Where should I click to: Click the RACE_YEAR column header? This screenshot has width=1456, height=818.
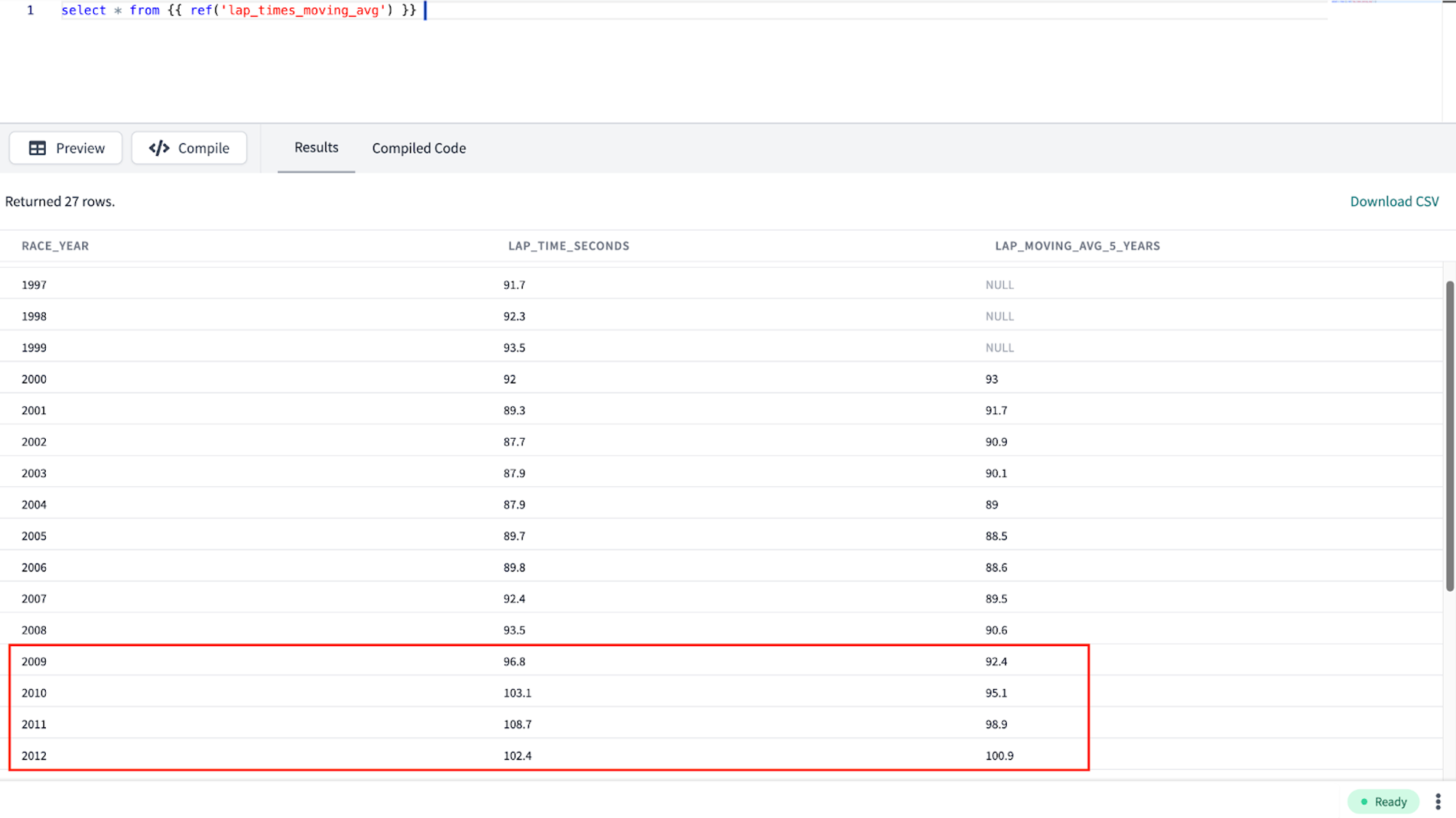(x=55, y=246)
